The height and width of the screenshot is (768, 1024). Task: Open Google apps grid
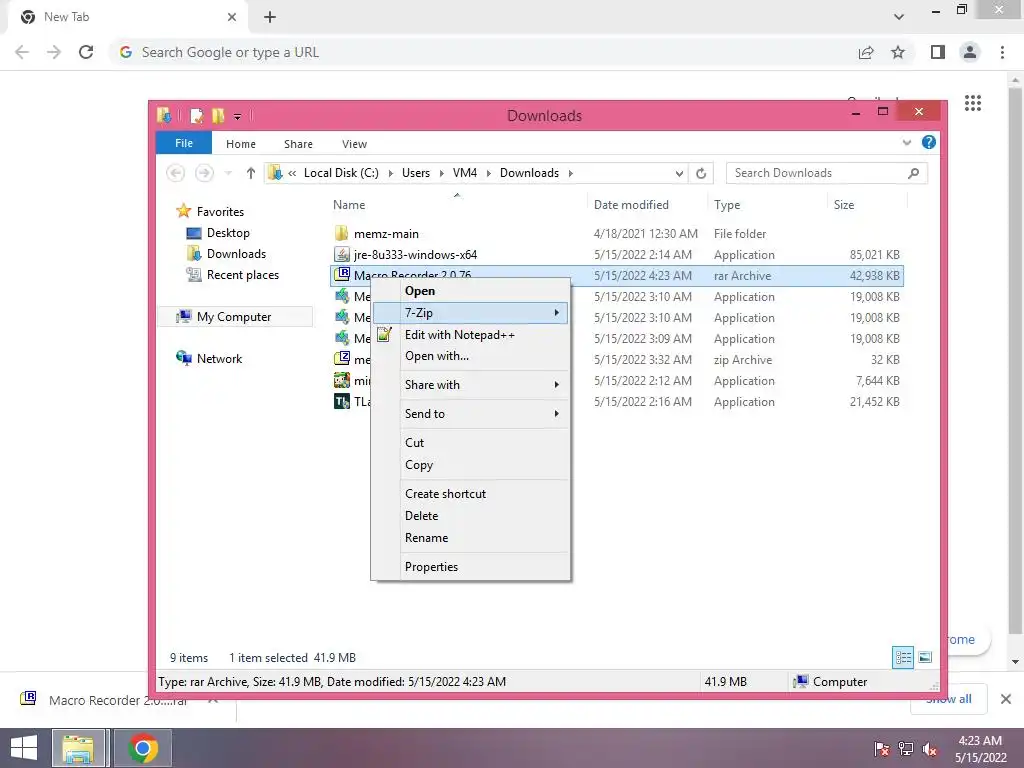972,103
